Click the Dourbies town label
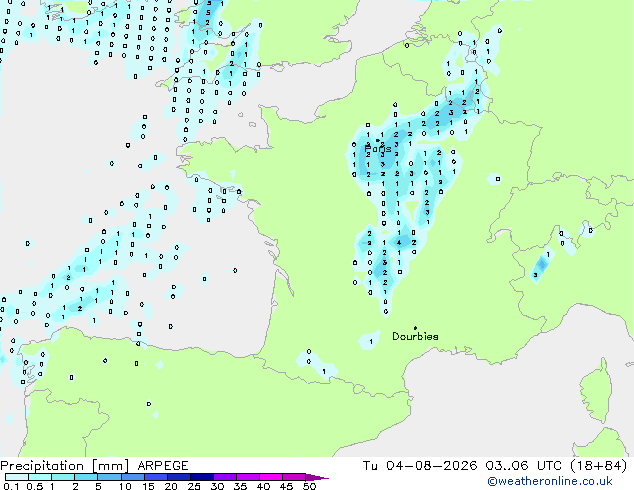This screenshot has width=634, height=490. click(415, 336)
